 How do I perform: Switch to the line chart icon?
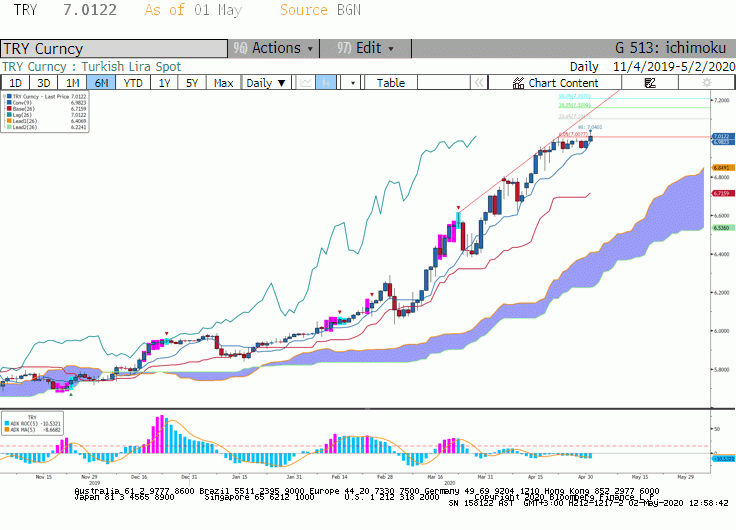coord(306,83)
